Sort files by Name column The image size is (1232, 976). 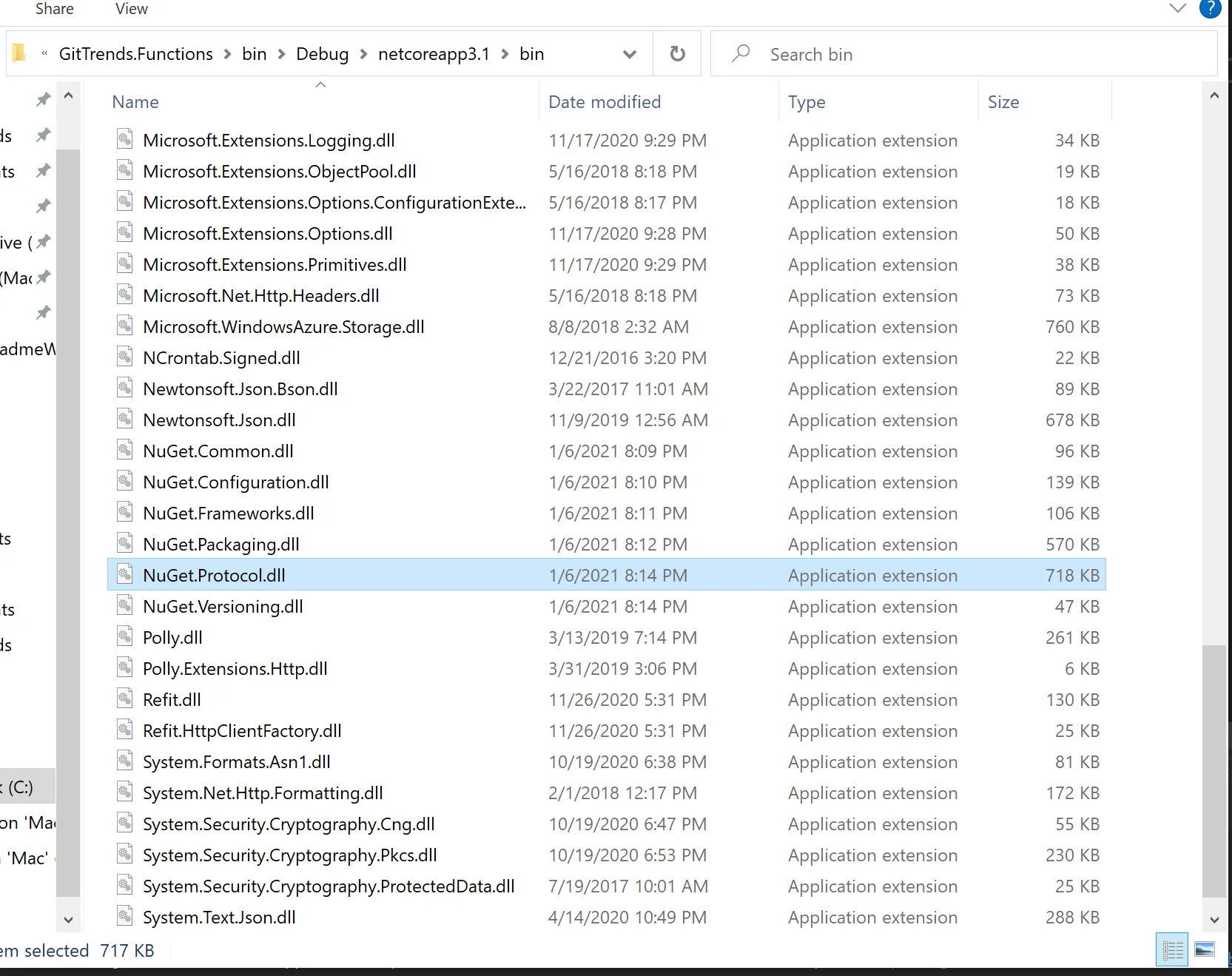[135, 102]
